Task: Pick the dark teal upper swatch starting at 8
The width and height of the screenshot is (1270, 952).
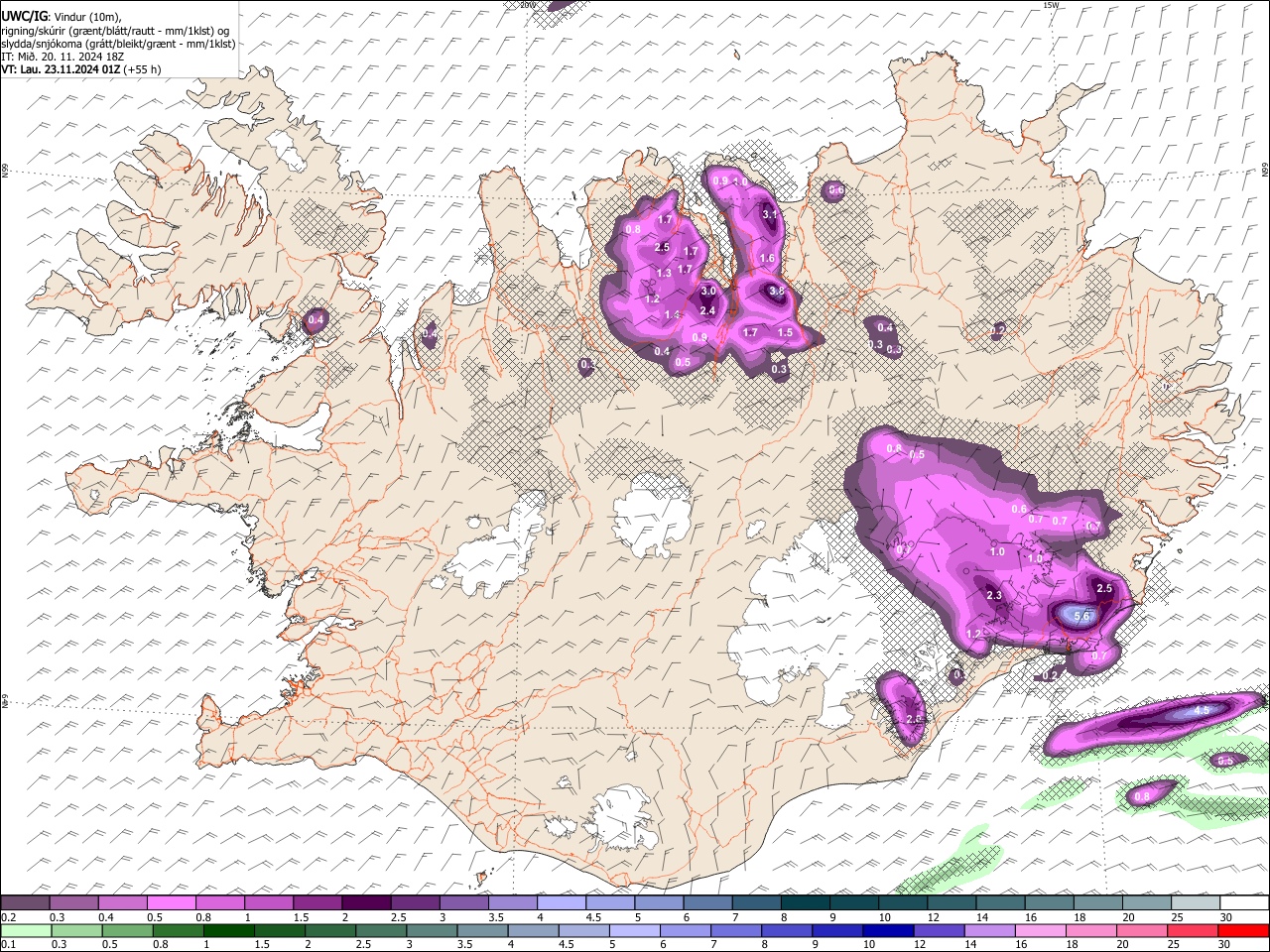Action: tap(805, 903)
